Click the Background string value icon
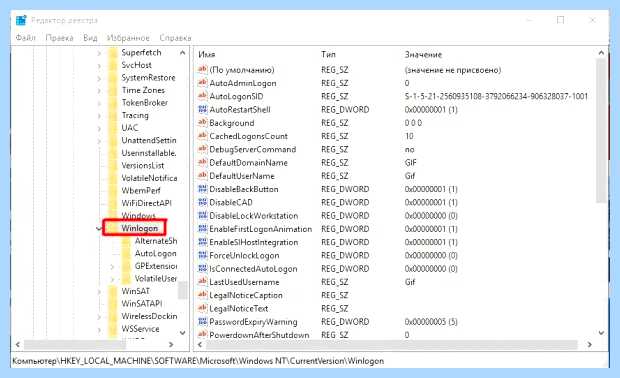The image size is (620, 378). 202,122
